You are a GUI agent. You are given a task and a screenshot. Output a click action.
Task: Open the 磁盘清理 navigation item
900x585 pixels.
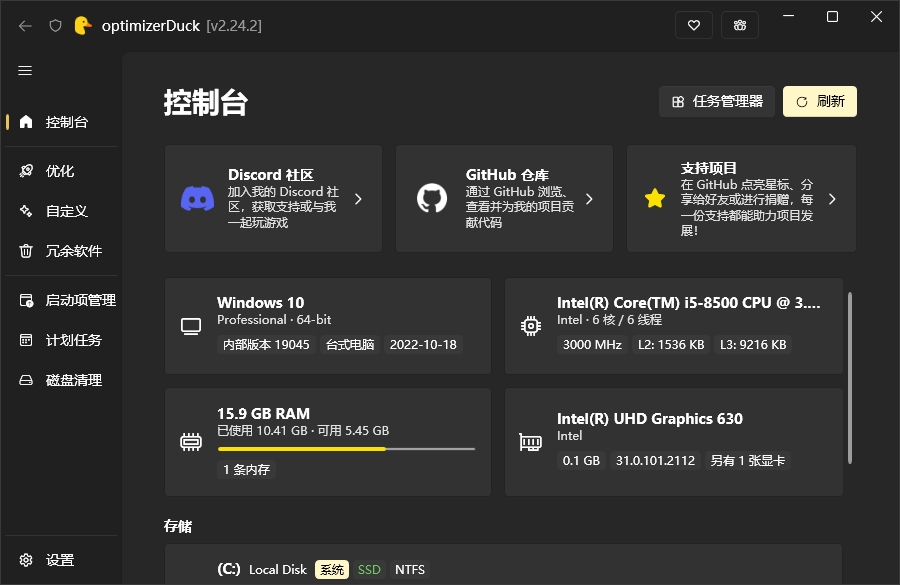pos(61,380)
